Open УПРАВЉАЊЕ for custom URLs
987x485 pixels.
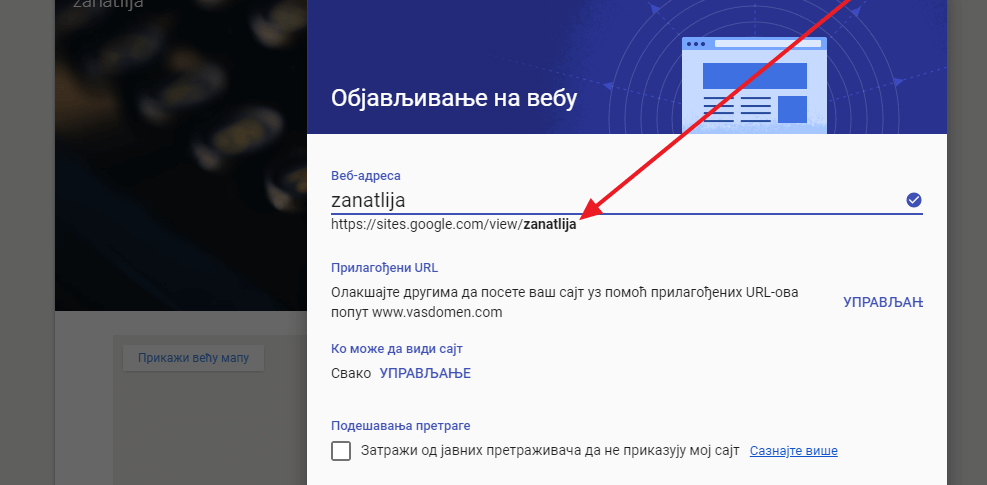pos(883,302)
